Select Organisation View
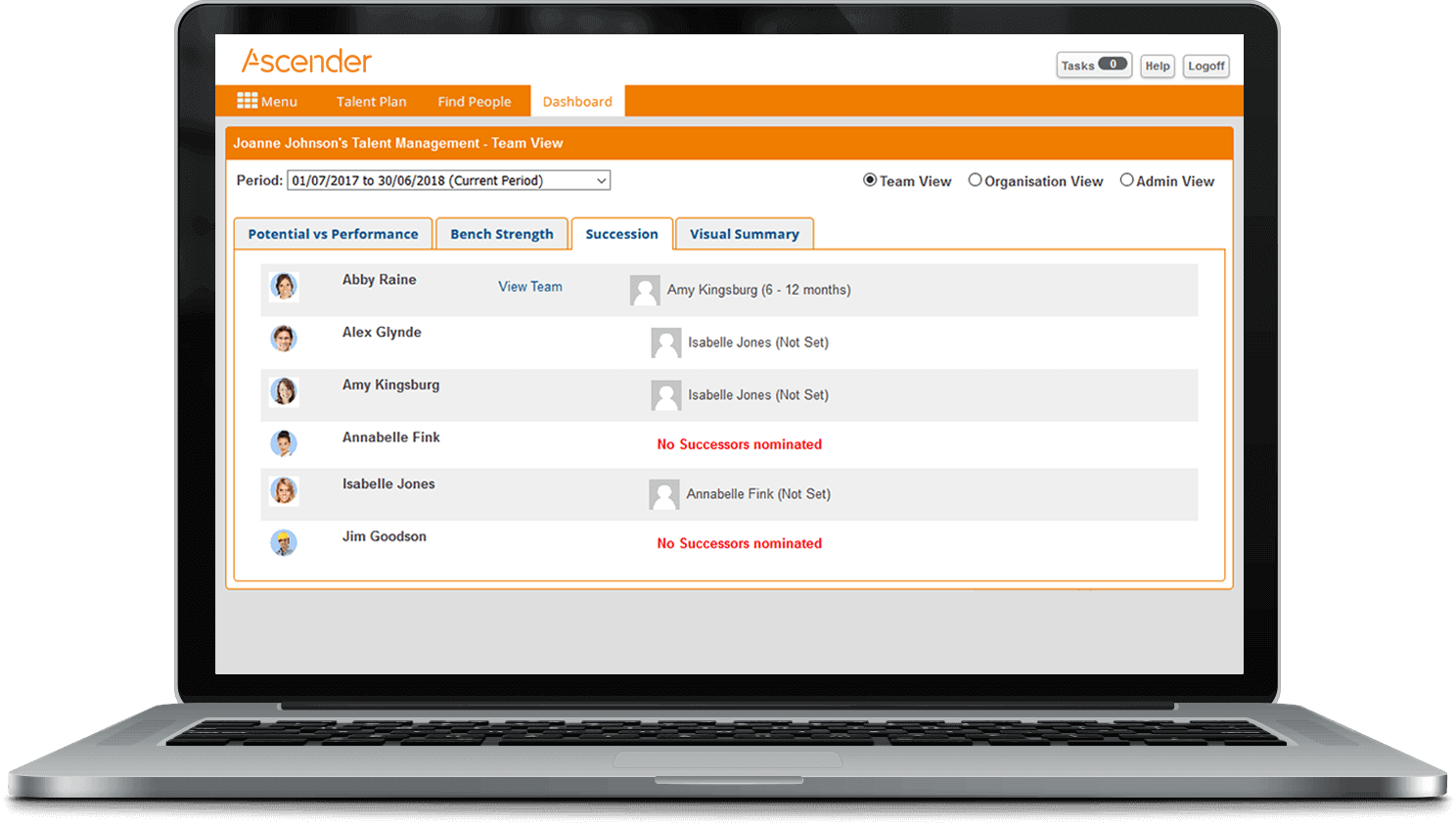Viewport: 1456px width, 826px height. [976, 180]
